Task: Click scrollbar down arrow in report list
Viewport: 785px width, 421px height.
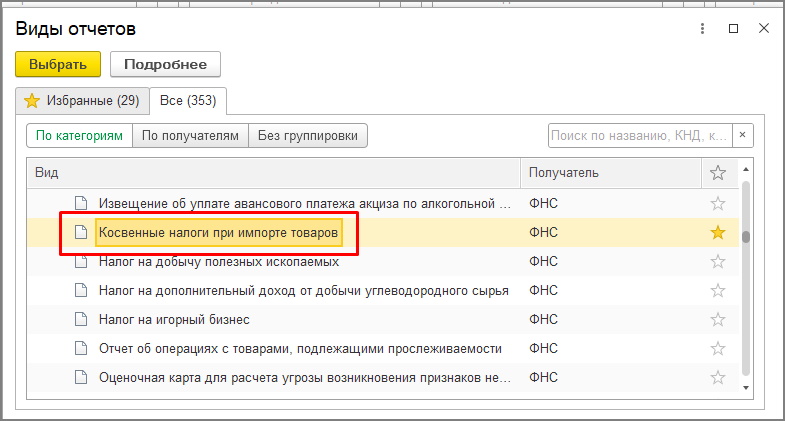Action: (746, 388)
